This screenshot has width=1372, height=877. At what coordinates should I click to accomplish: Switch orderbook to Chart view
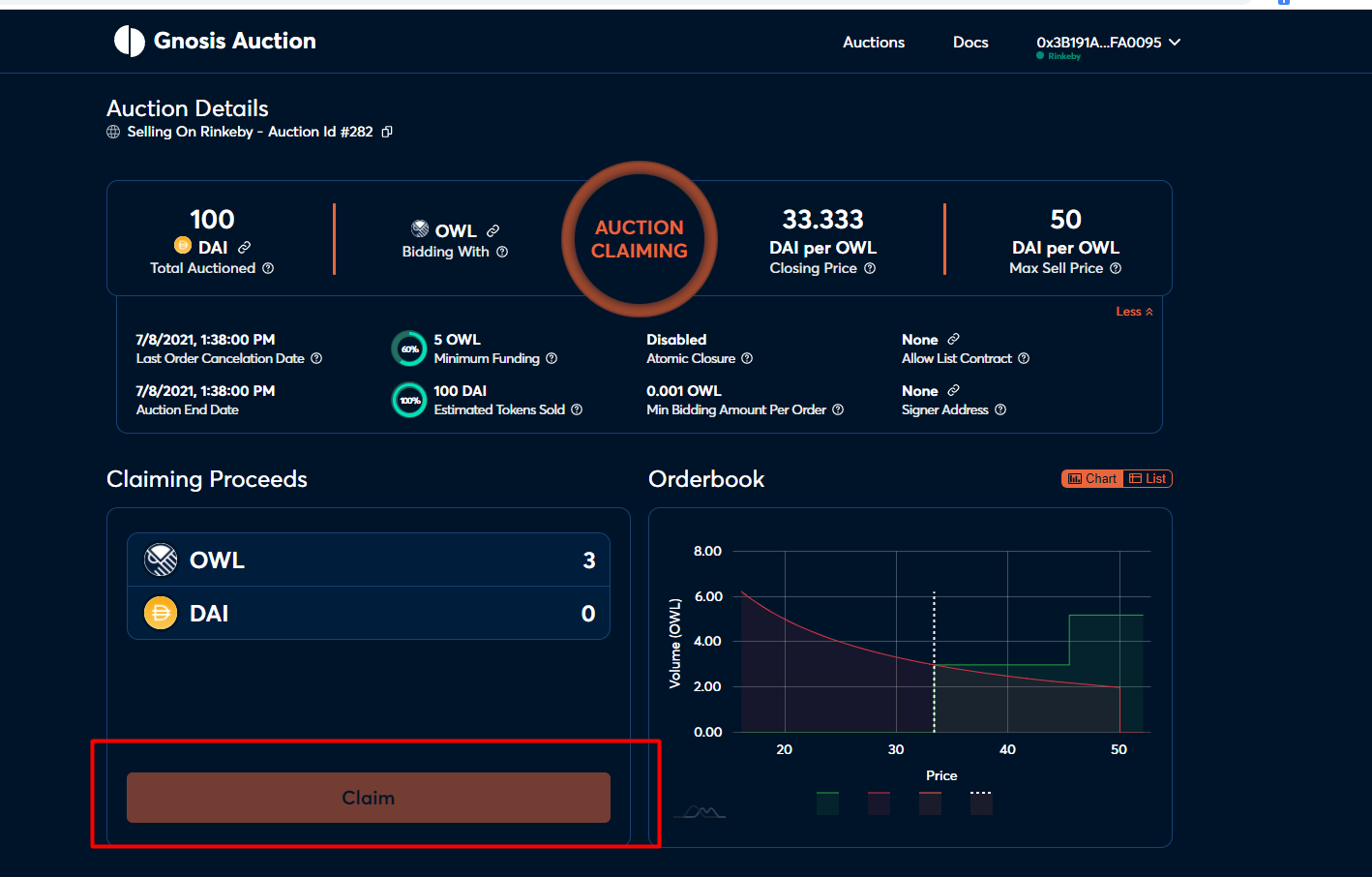tap(1092, 478)
